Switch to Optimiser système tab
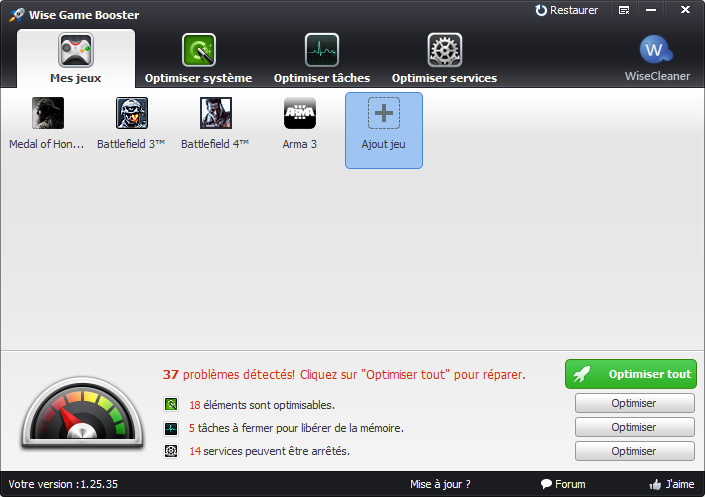 (198, 58)
